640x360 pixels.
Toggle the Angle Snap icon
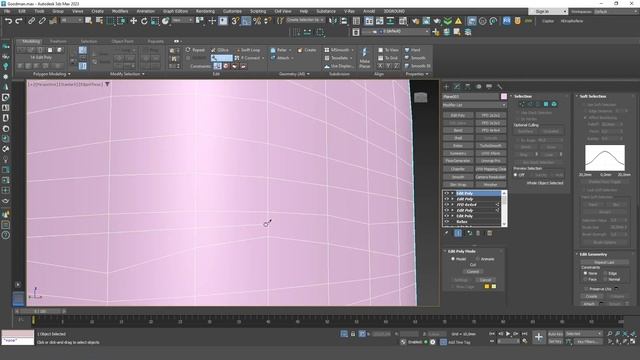pyautogui.click(x=246, y=20)
